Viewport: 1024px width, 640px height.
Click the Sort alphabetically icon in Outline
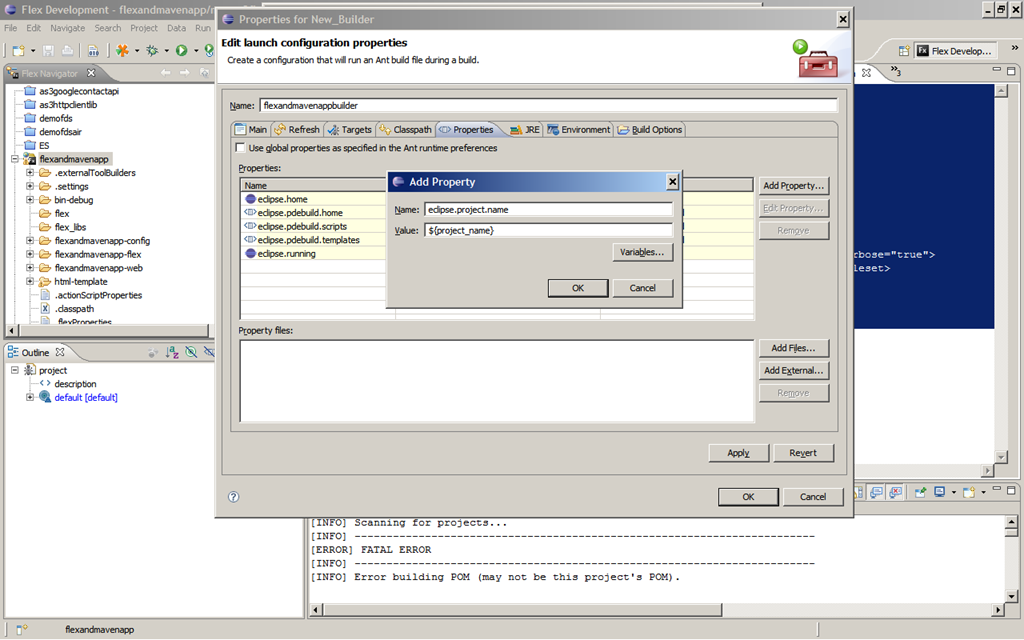coord(172,352)
